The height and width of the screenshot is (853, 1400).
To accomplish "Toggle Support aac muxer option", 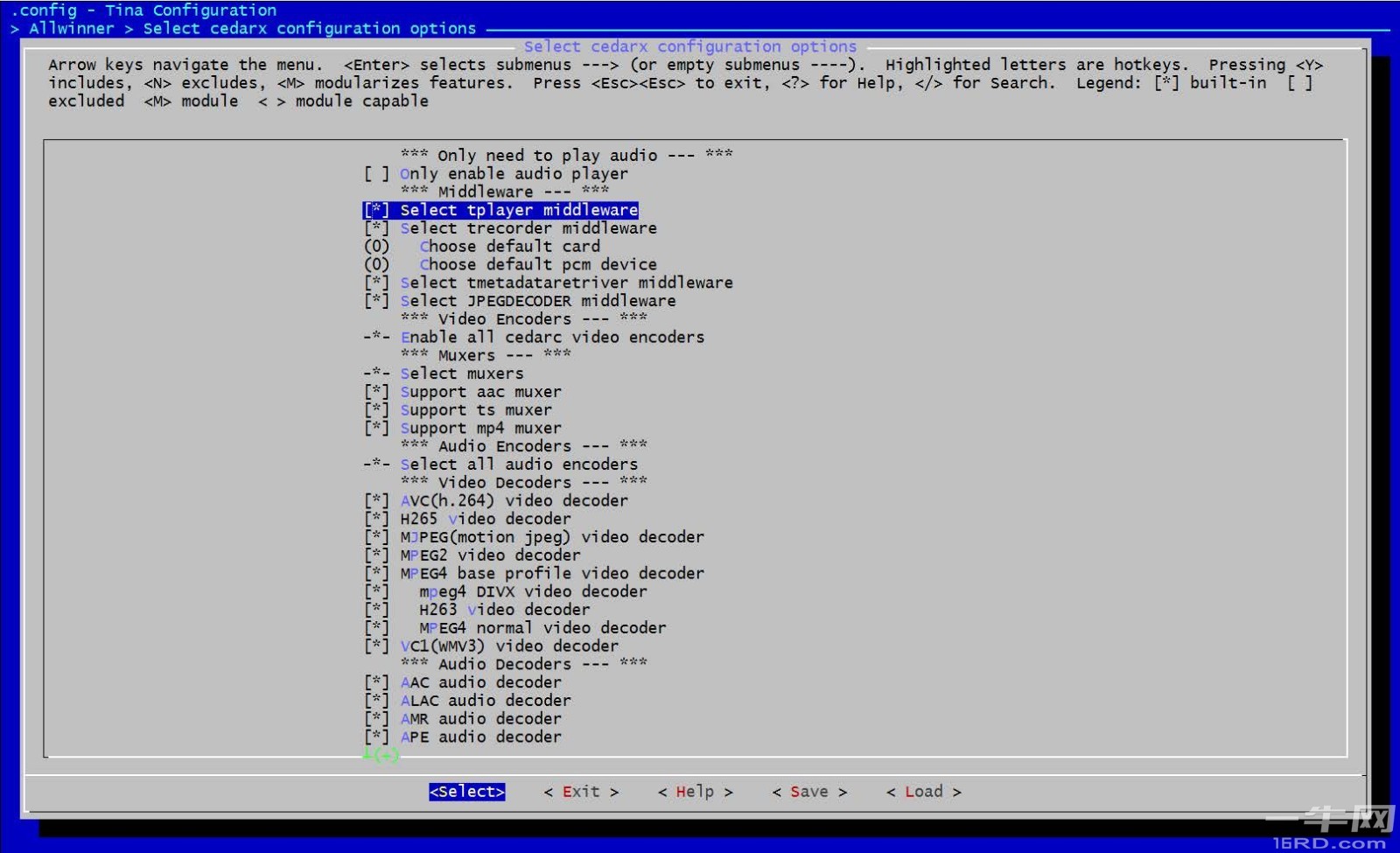I will [x=376, y=392].
